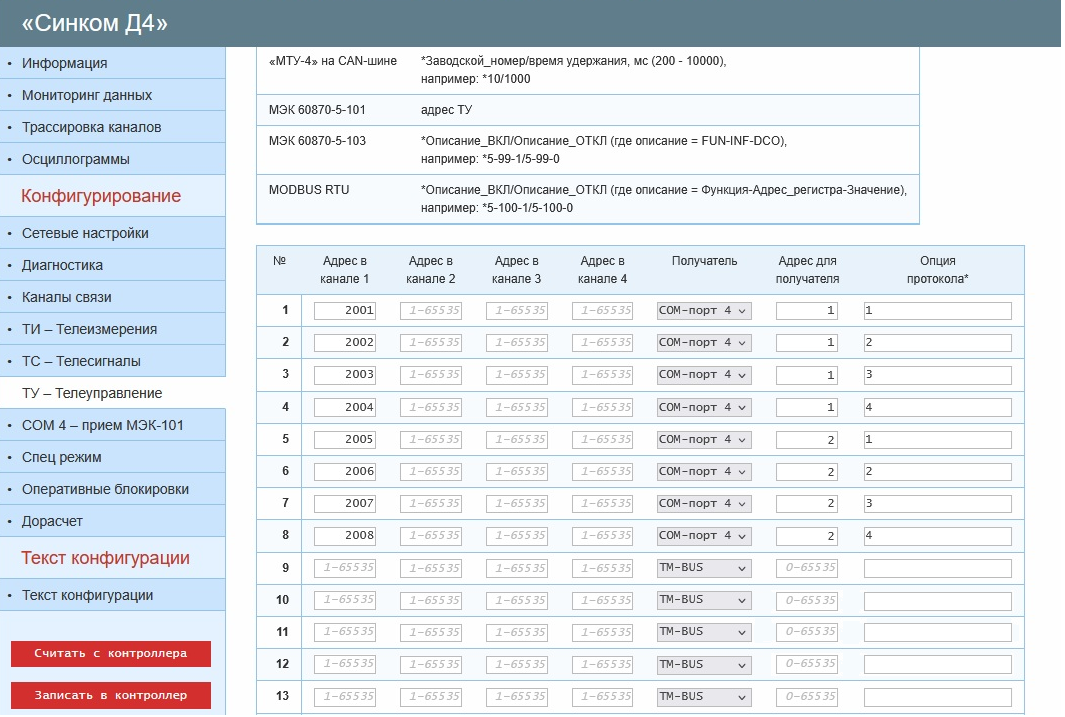Open Оперативные блокировки section
The height and width of the screenshot is (717, 1065).
point(105,489)
